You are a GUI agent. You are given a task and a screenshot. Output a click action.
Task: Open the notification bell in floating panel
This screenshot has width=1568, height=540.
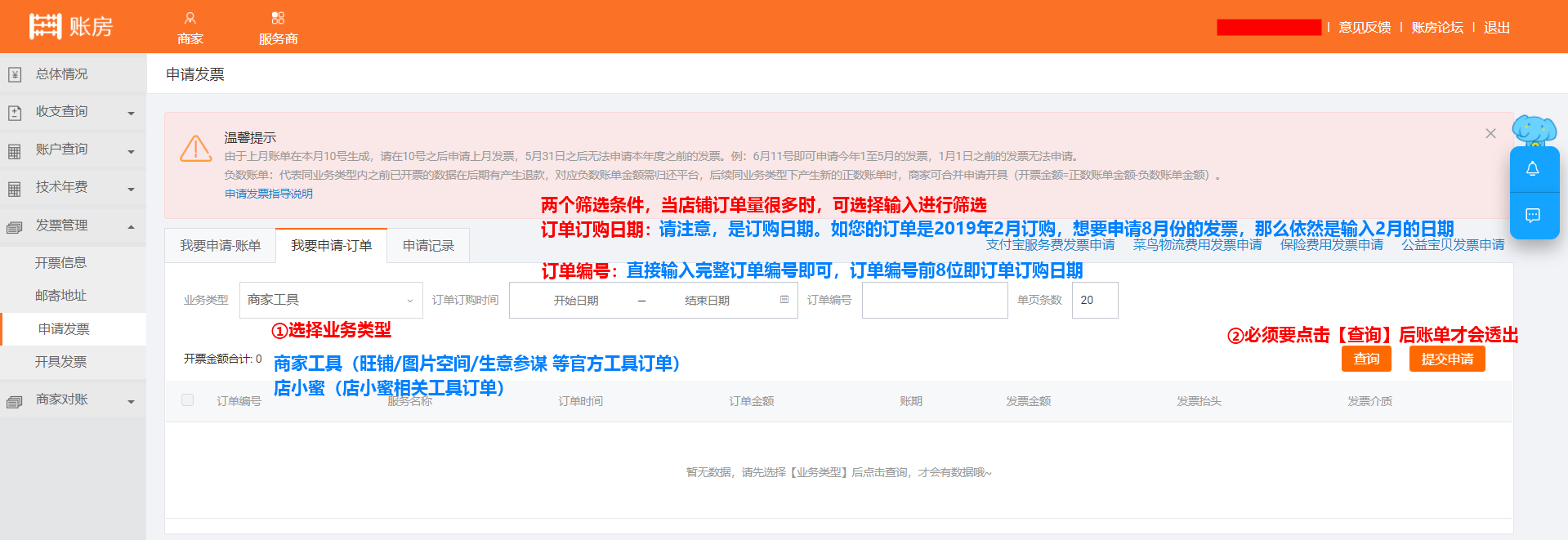(x=1533, y=169)
